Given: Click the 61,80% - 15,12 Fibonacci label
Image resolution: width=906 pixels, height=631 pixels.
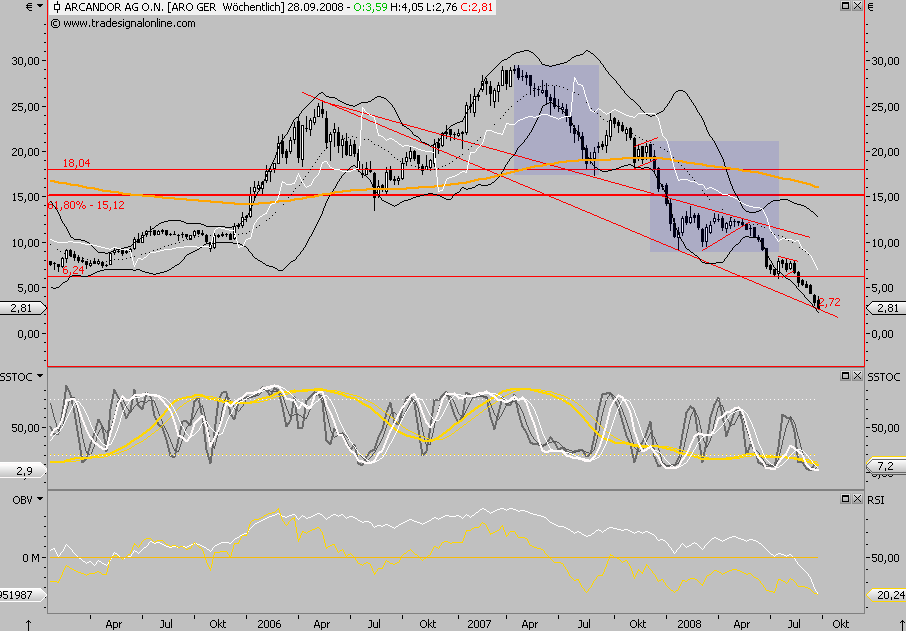Looking at the screenshot, I should click(x=86, y=205).
